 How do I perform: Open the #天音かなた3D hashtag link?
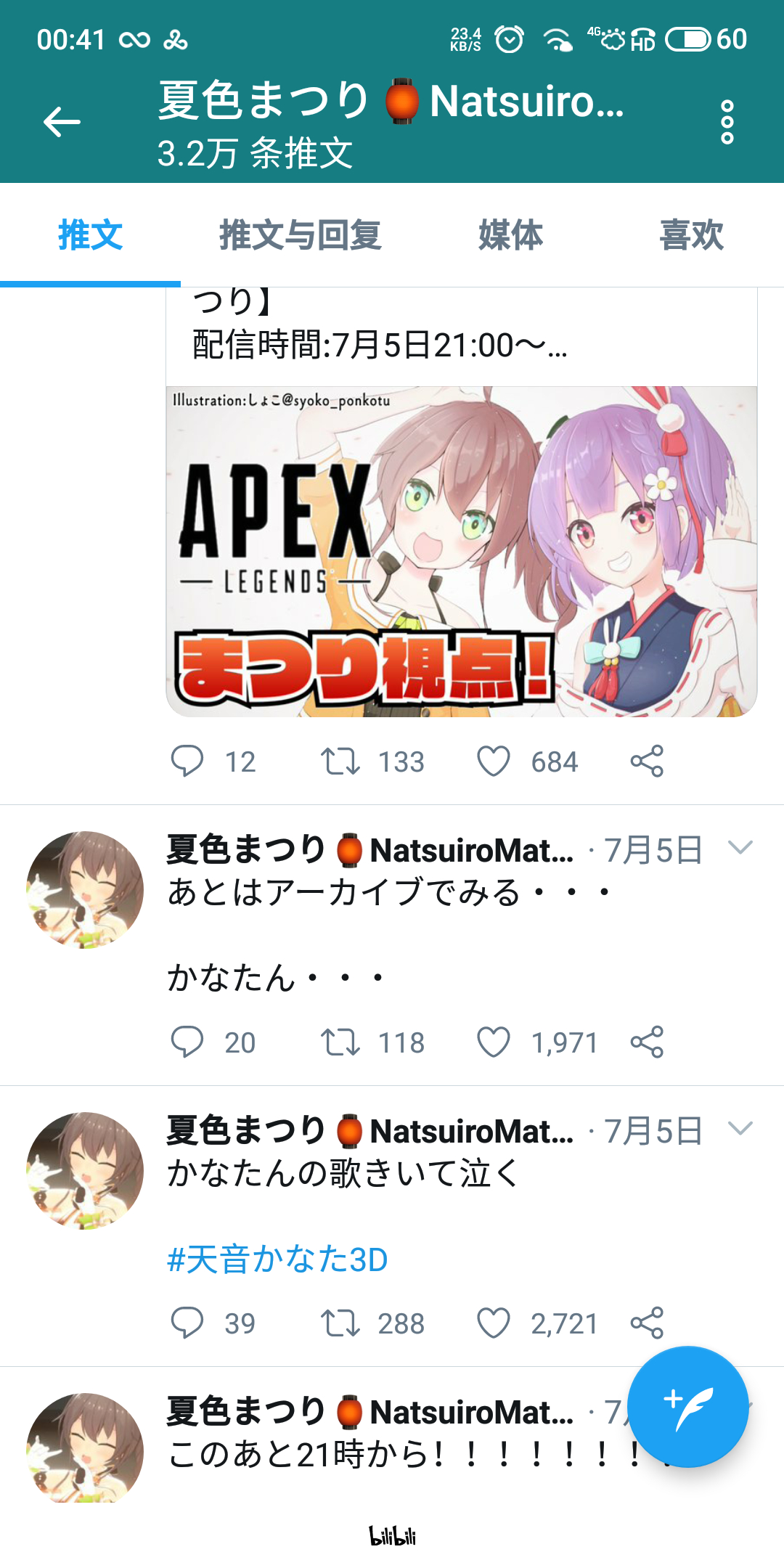pyautogui.click(x=277, y=1259)
